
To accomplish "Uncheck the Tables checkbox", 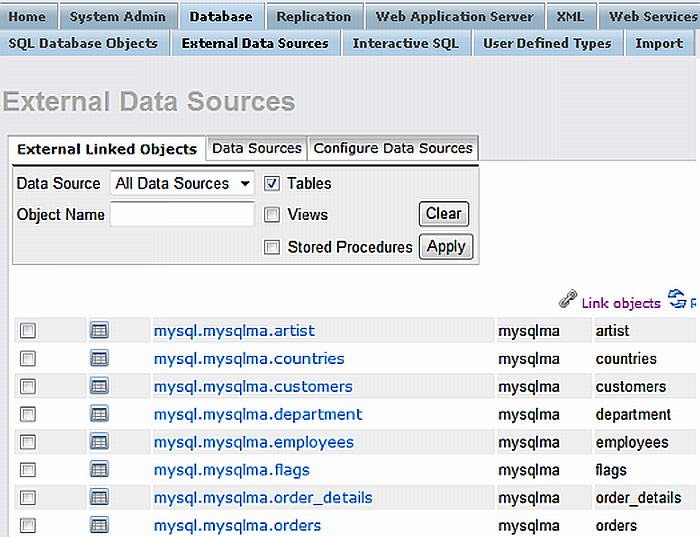I will (272, 184).
